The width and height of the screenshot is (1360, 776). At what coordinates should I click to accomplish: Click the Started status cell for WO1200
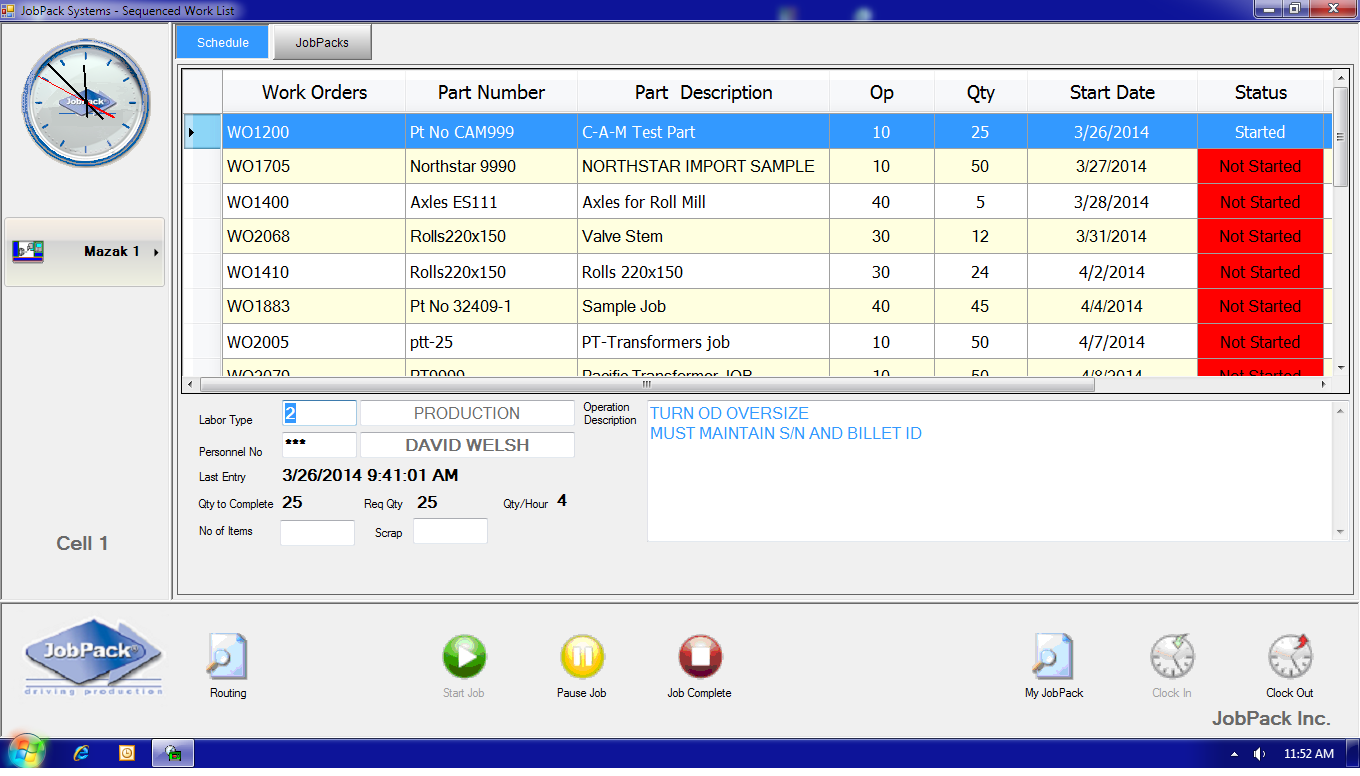[x=1260, y=132]
